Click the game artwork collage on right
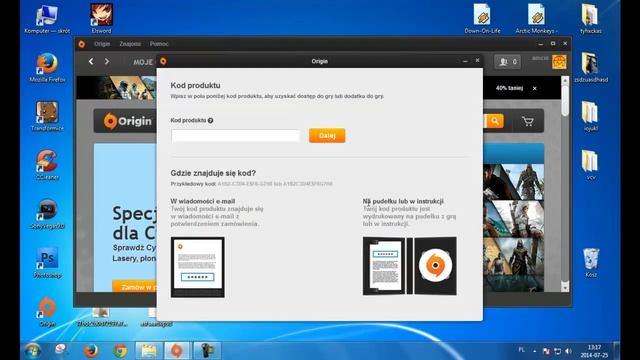The width and height of the screenshot is (640, 360). tap(513, 228)
